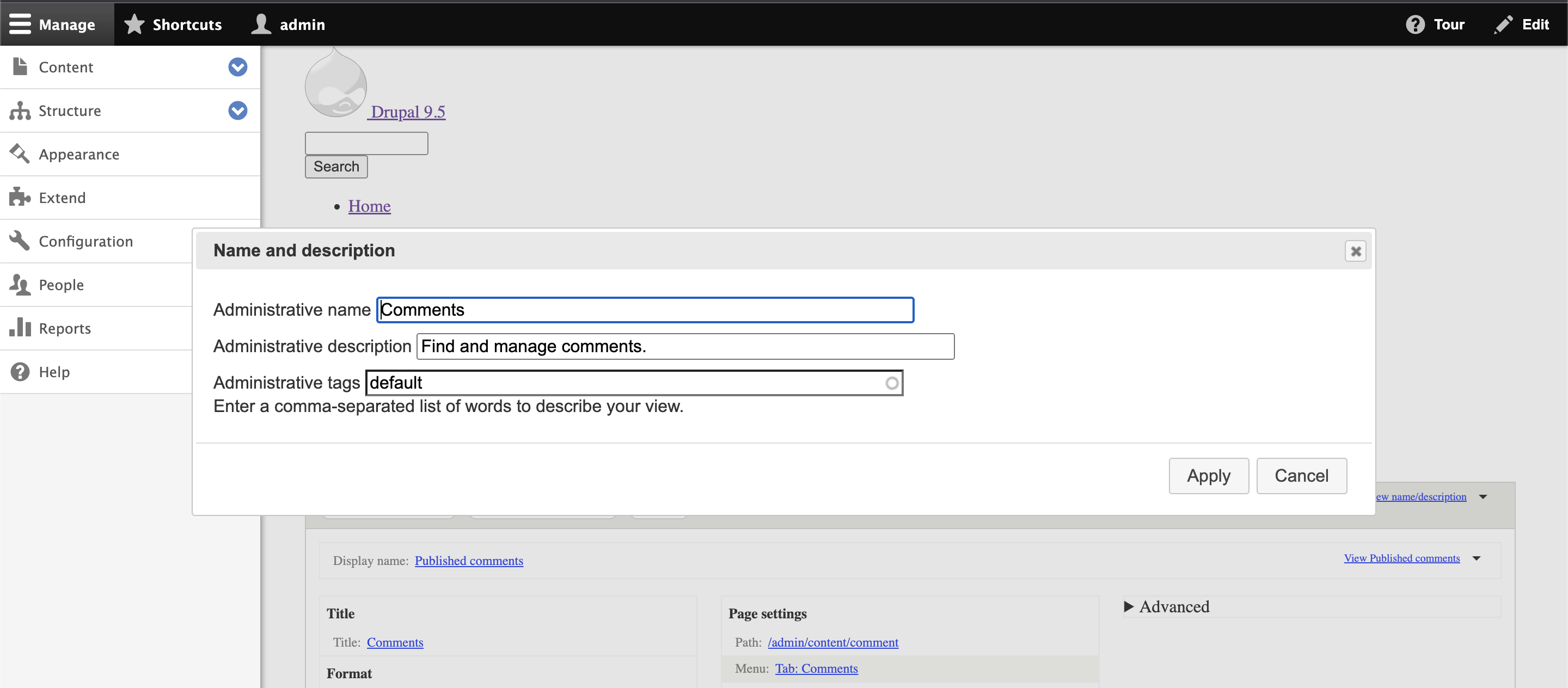This screenshot has height=688, width=1568.
Task: Click the Help question mark icon
Action: [x=20, y=371]
